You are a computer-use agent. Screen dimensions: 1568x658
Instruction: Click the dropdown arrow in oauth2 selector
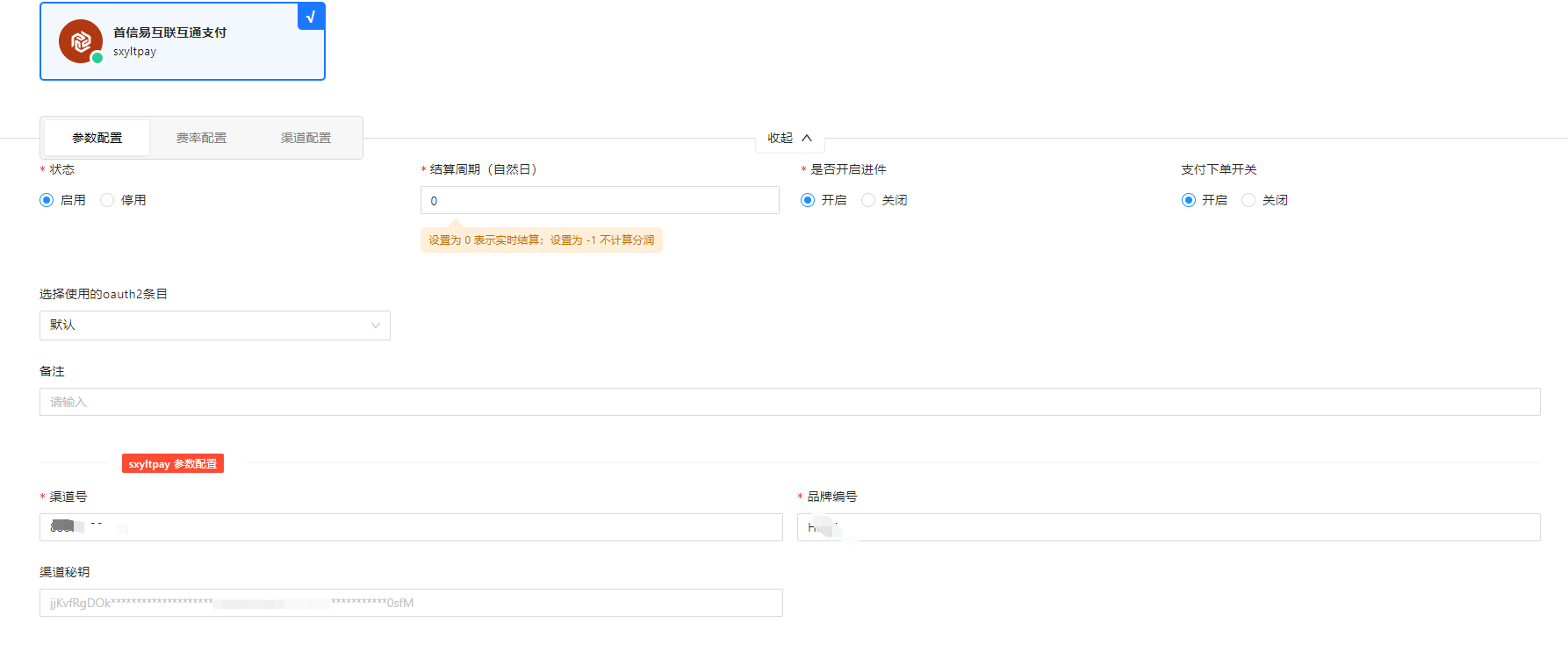coord(376,325)
